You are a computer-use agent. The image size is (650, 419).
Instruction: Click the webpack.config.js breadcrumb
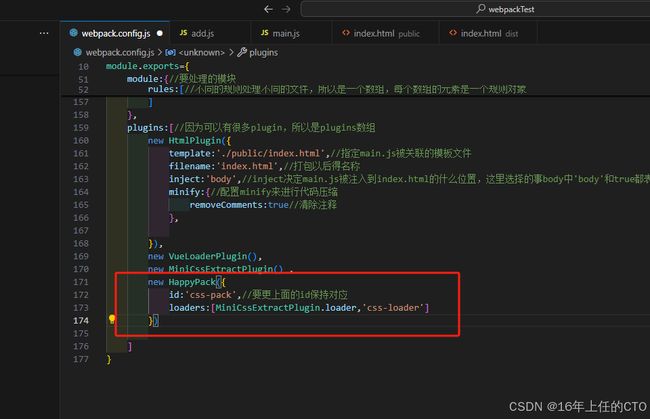pos(120,53)
